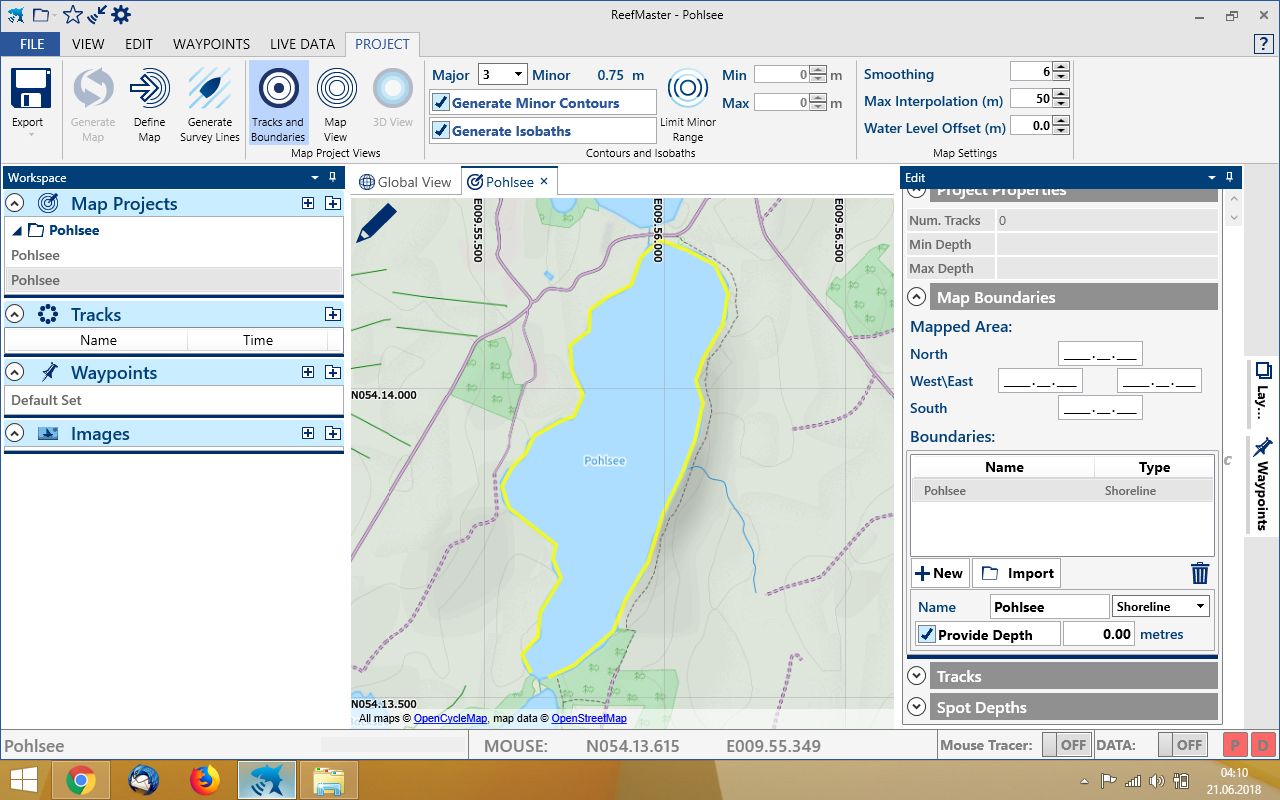Click the New boundary button

[938, 573]
